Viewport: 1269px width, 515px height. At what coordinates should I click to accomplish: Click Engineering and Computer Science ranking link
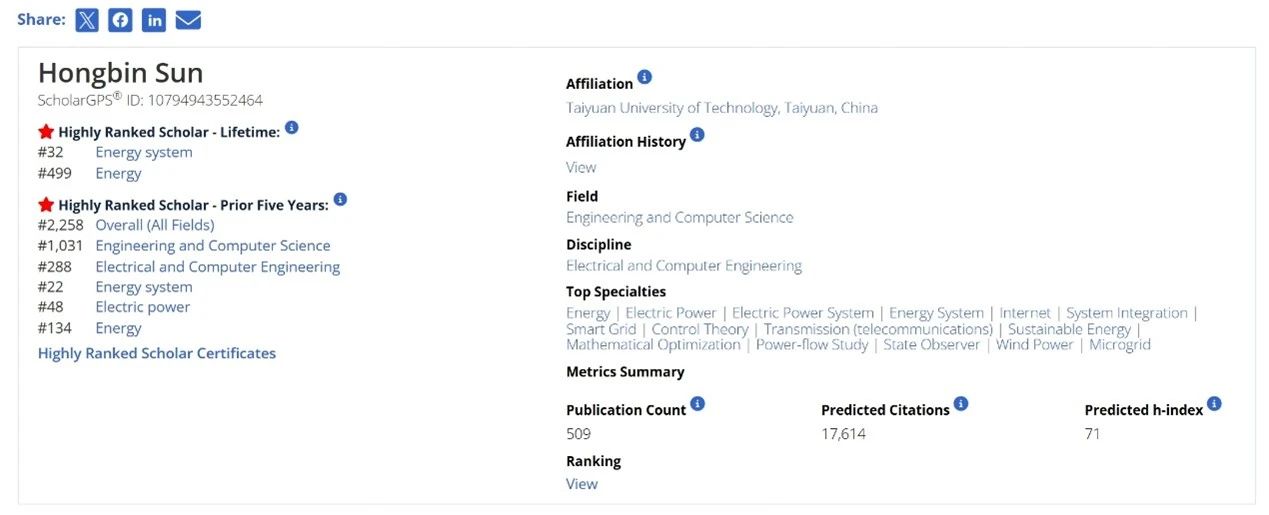pos(212,245)
